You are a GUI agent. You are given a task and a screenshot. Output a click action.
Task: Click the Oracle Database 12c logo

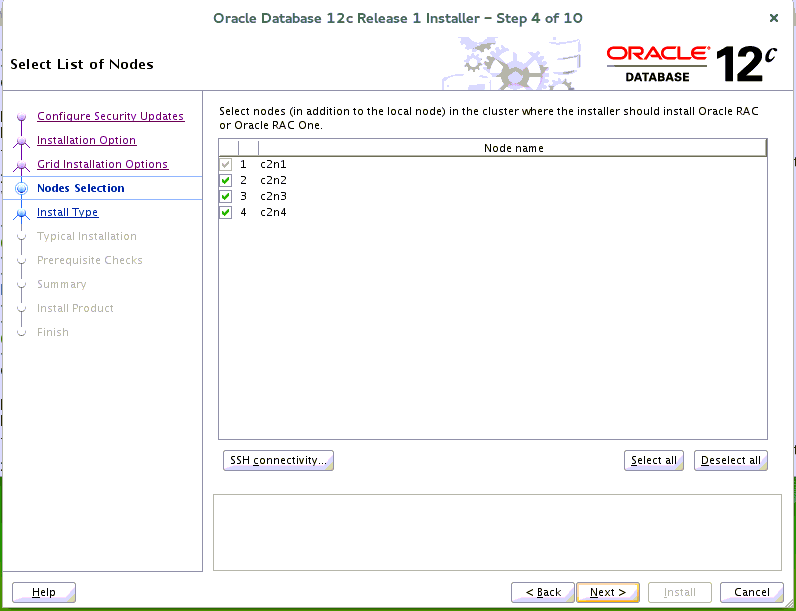[691, 64]
